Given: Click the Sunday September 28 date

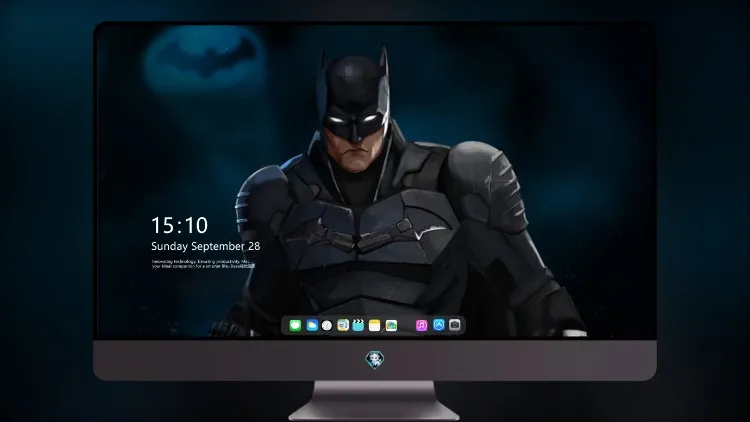Looking at the screenshot, I should [x=206, y=246].
